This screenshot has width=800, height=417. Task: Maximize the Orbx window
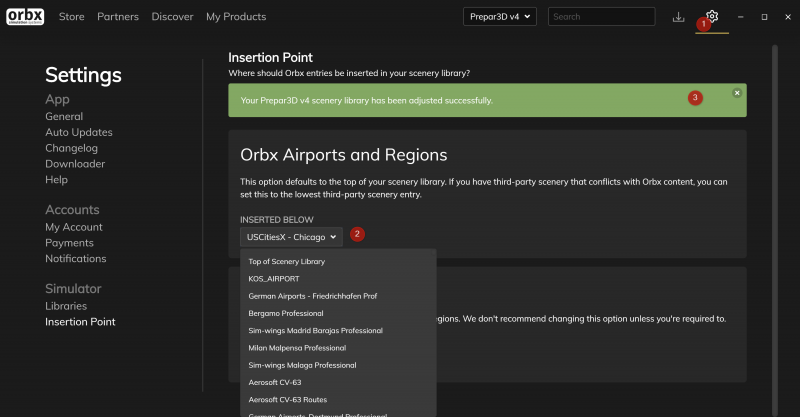point(764,17)
